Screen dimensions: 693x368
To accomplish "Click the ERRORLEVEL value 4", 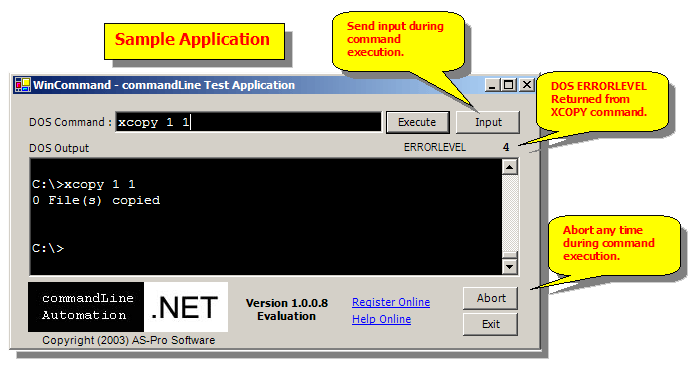I will [x=506, y=147].
